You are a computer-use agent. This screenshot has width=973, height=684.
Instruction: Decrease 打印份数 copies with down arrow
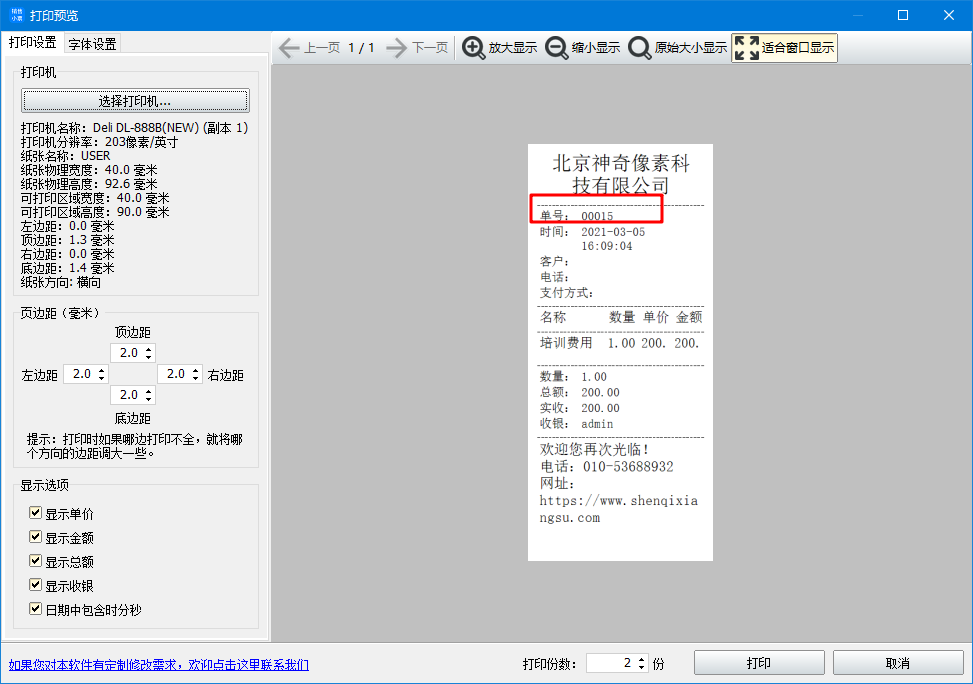(x=642, y=667)
